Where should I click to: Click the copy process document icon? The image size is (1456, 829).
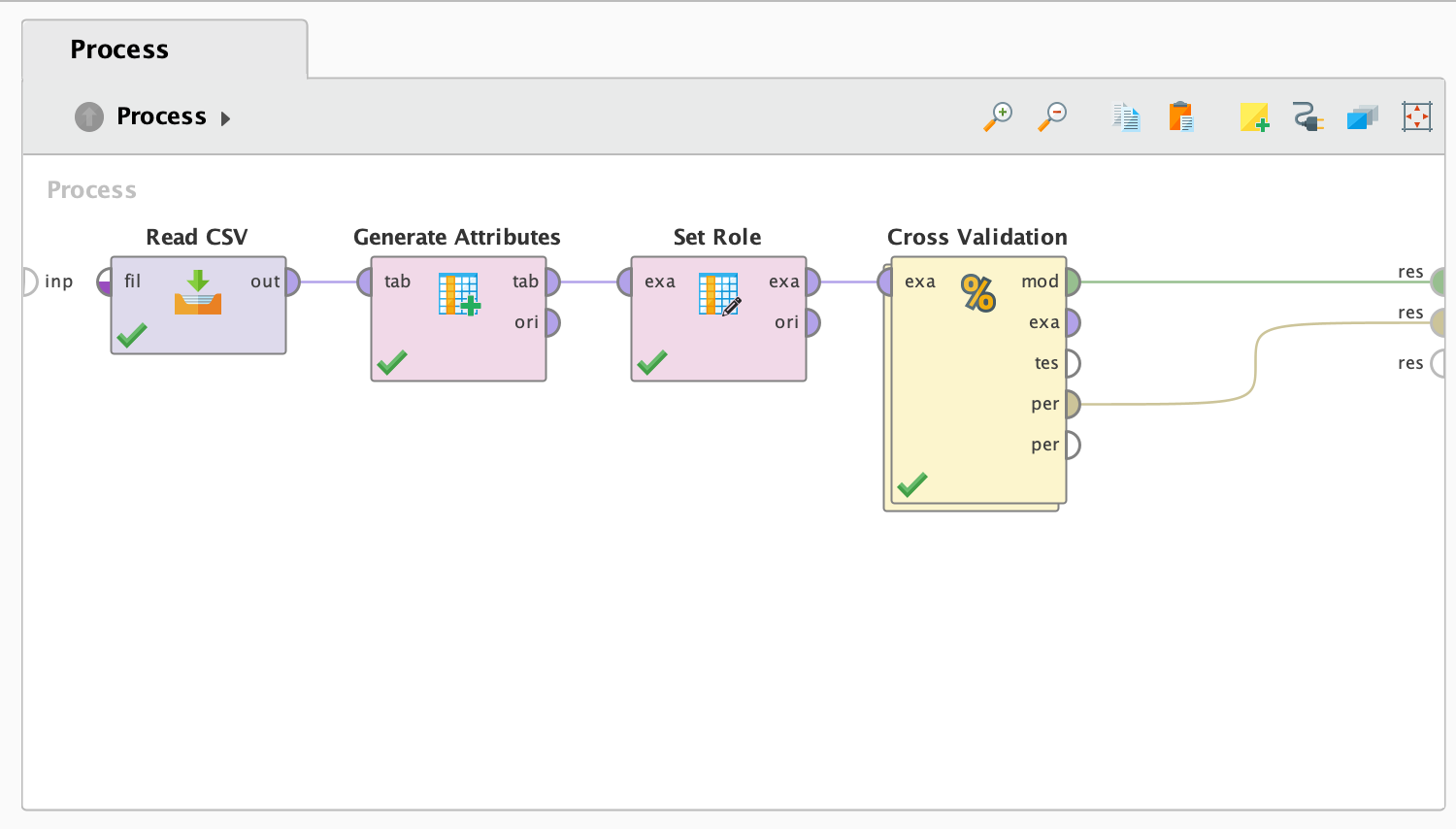[x=1126, y=116]
